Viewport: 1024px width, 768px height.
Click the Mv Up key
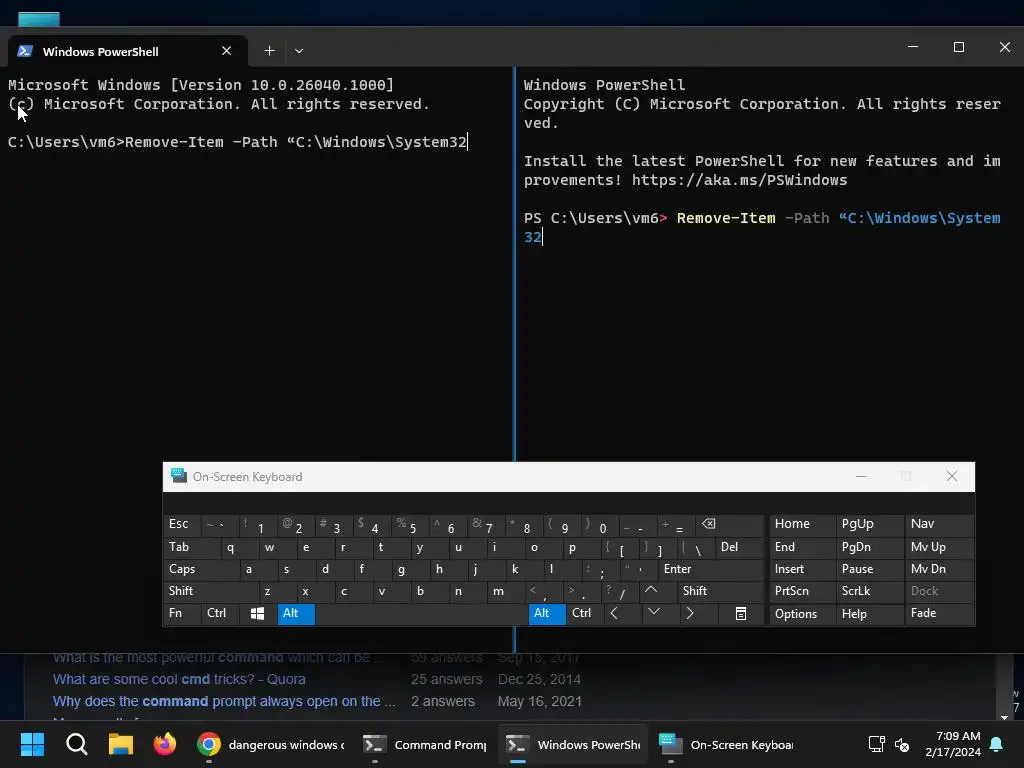pyautogui.click(x=939, y=547)
